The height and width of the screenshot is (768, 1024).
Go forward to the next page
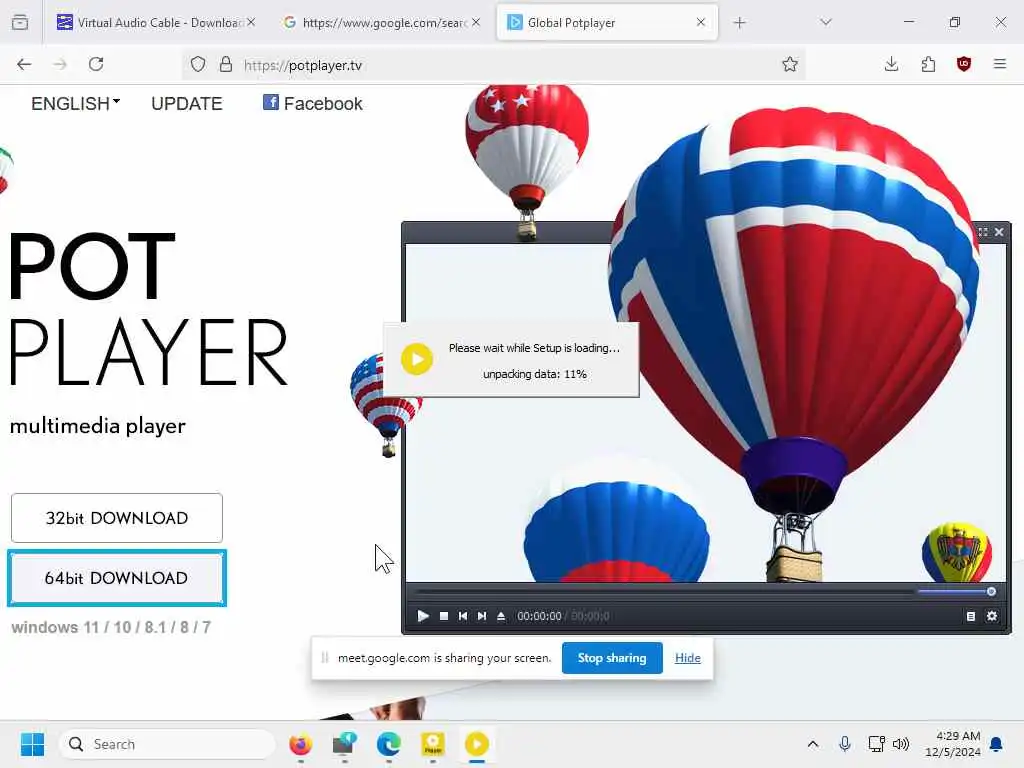60,64
